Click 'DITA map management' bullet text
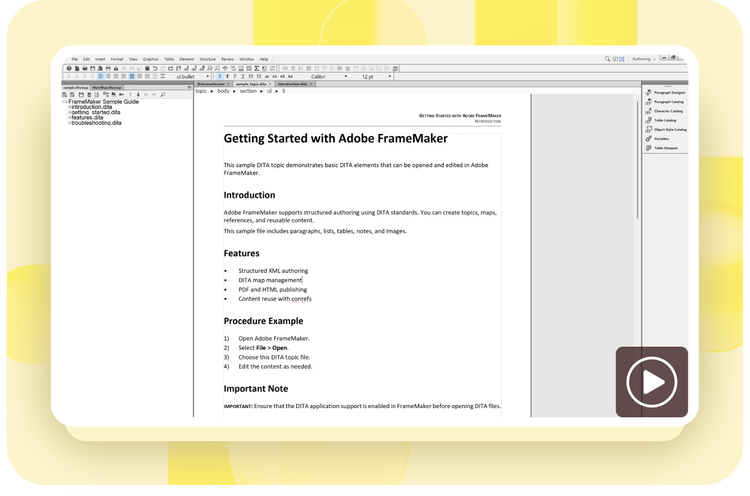Image resolution: width=750 pixels, height=496 pixels. click(270, 280)
